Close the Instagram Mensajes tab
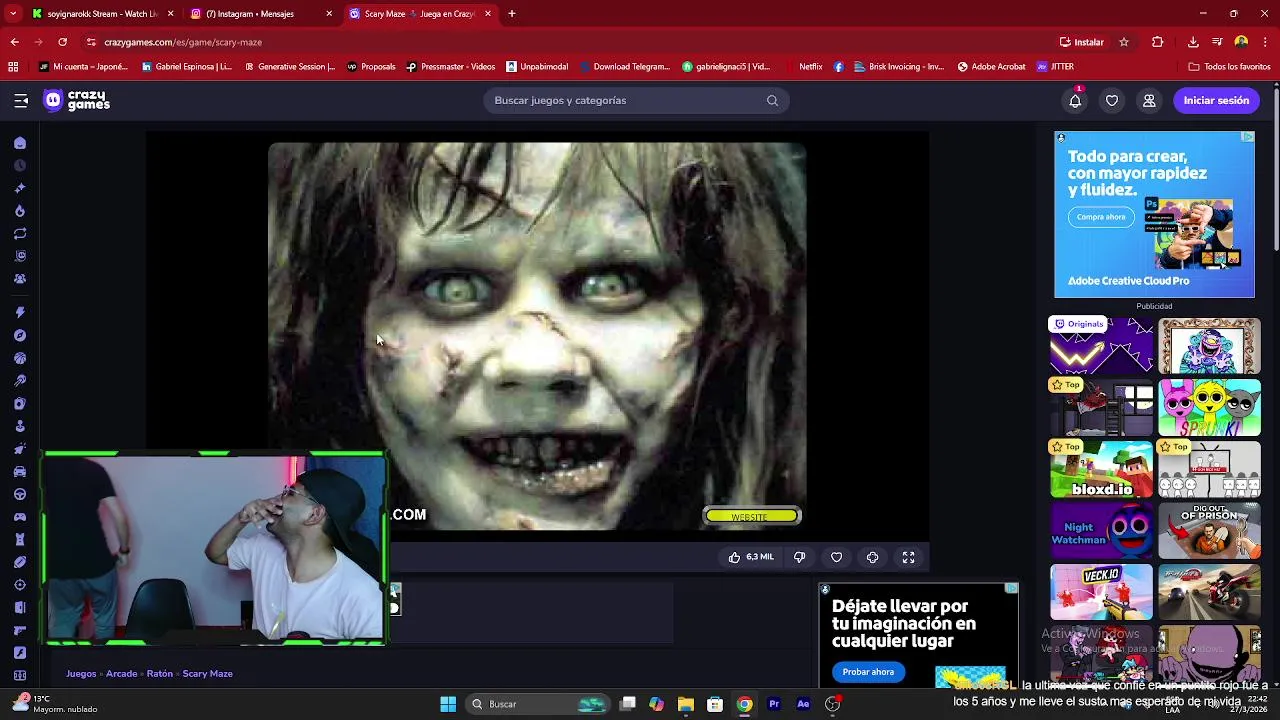This screenshot has height=720, width=1280. tap(329, 14)
